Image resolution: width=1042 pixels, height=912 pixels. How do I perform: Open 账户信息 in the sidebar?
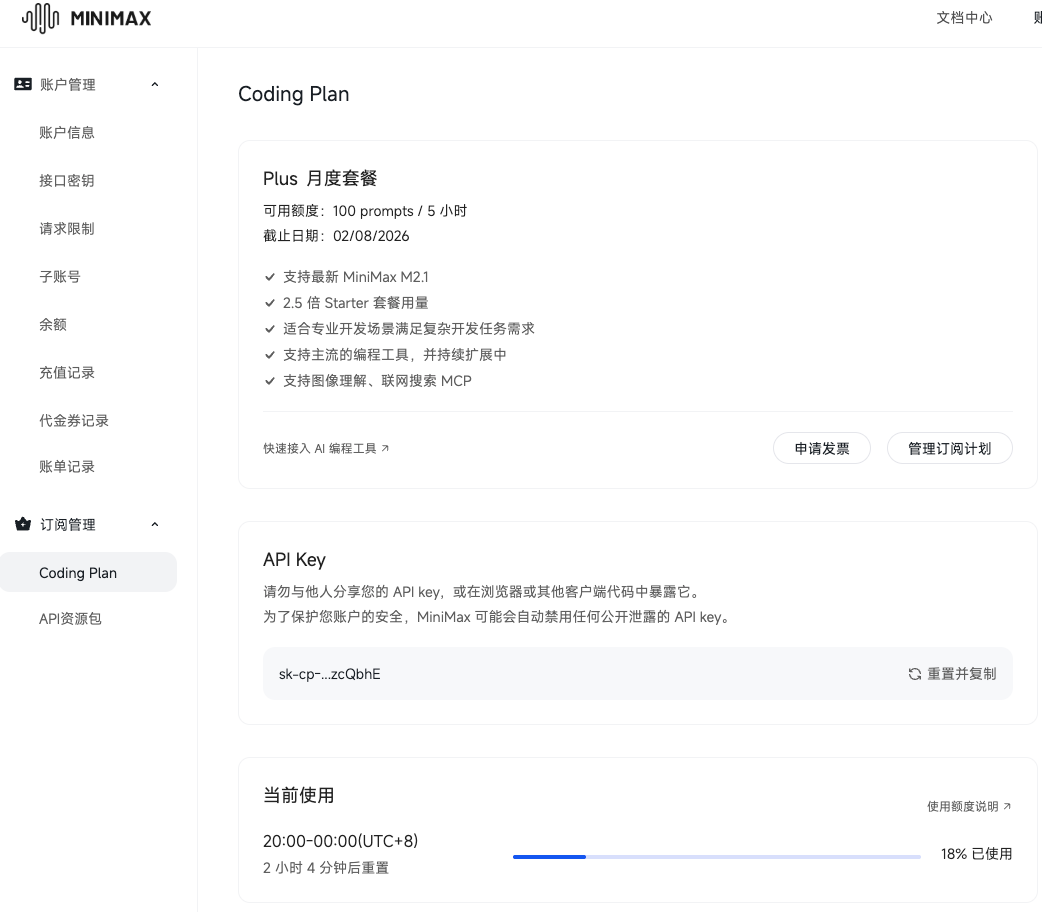(67, 133)
